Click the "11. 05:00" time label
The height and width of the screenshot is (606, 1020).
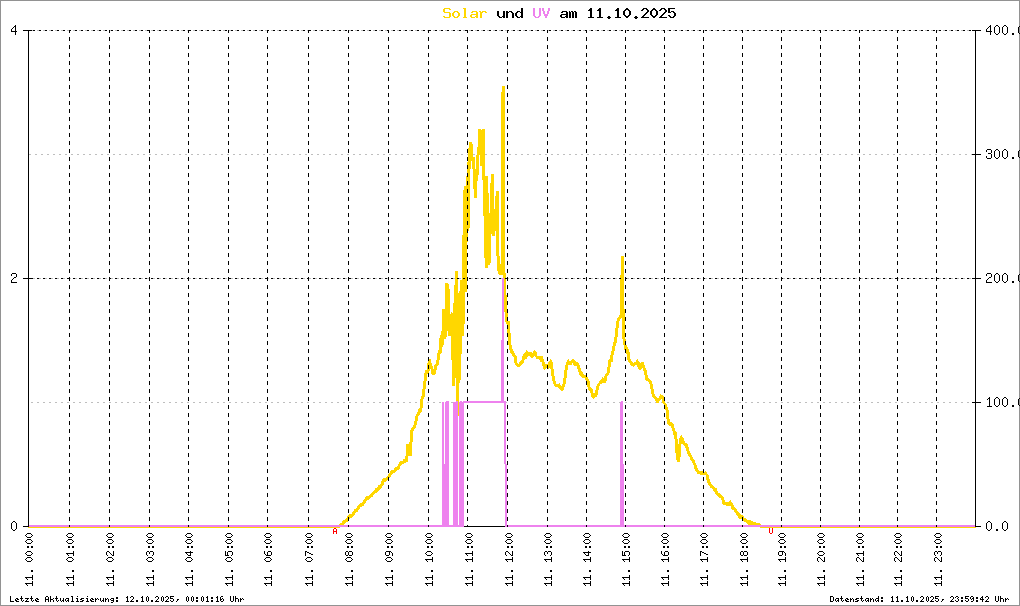point(228,559)
